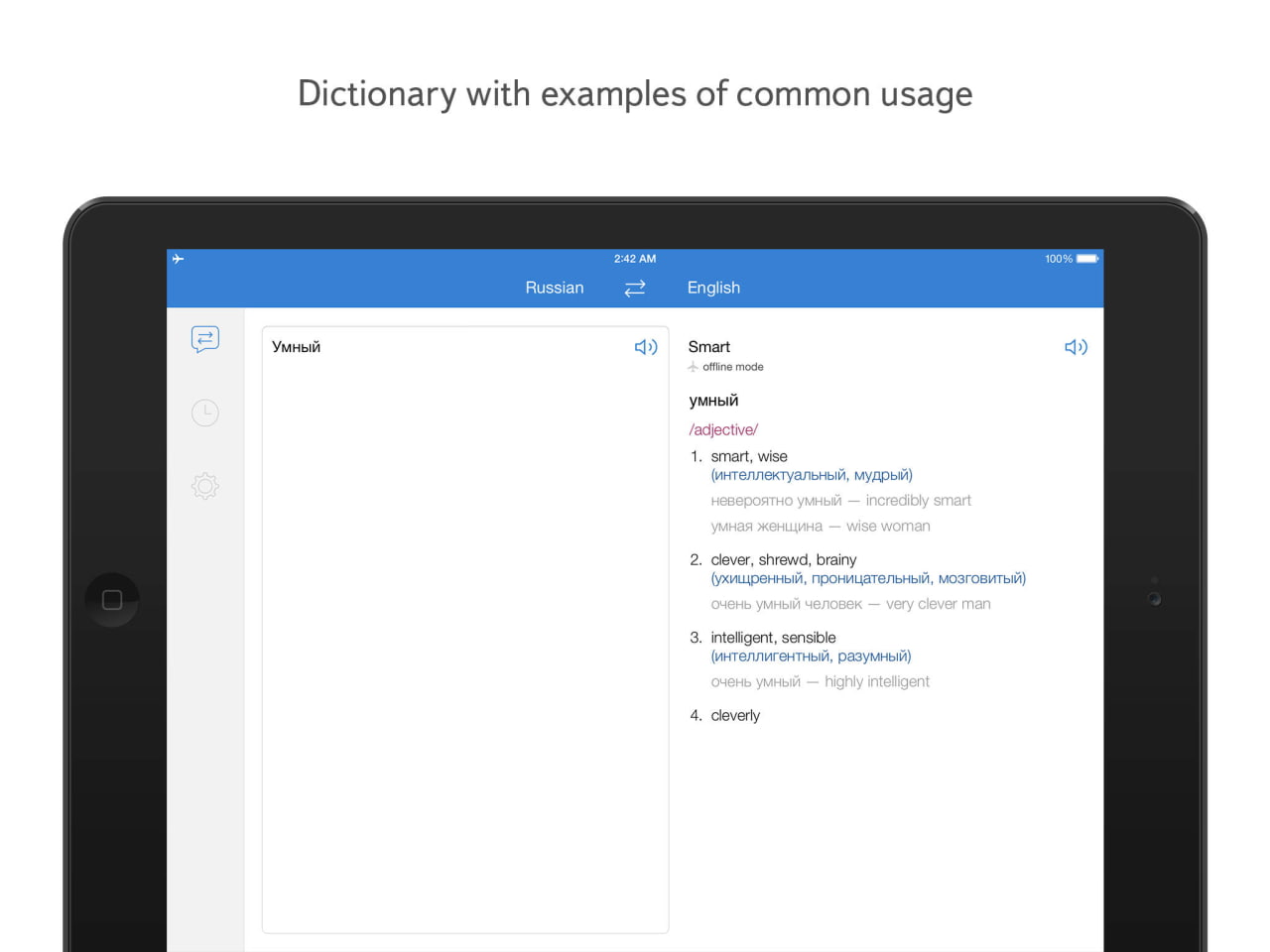Screen dimensions: 1270x952
Task: Click the "offline mode" label
Action: click(733, 367)
